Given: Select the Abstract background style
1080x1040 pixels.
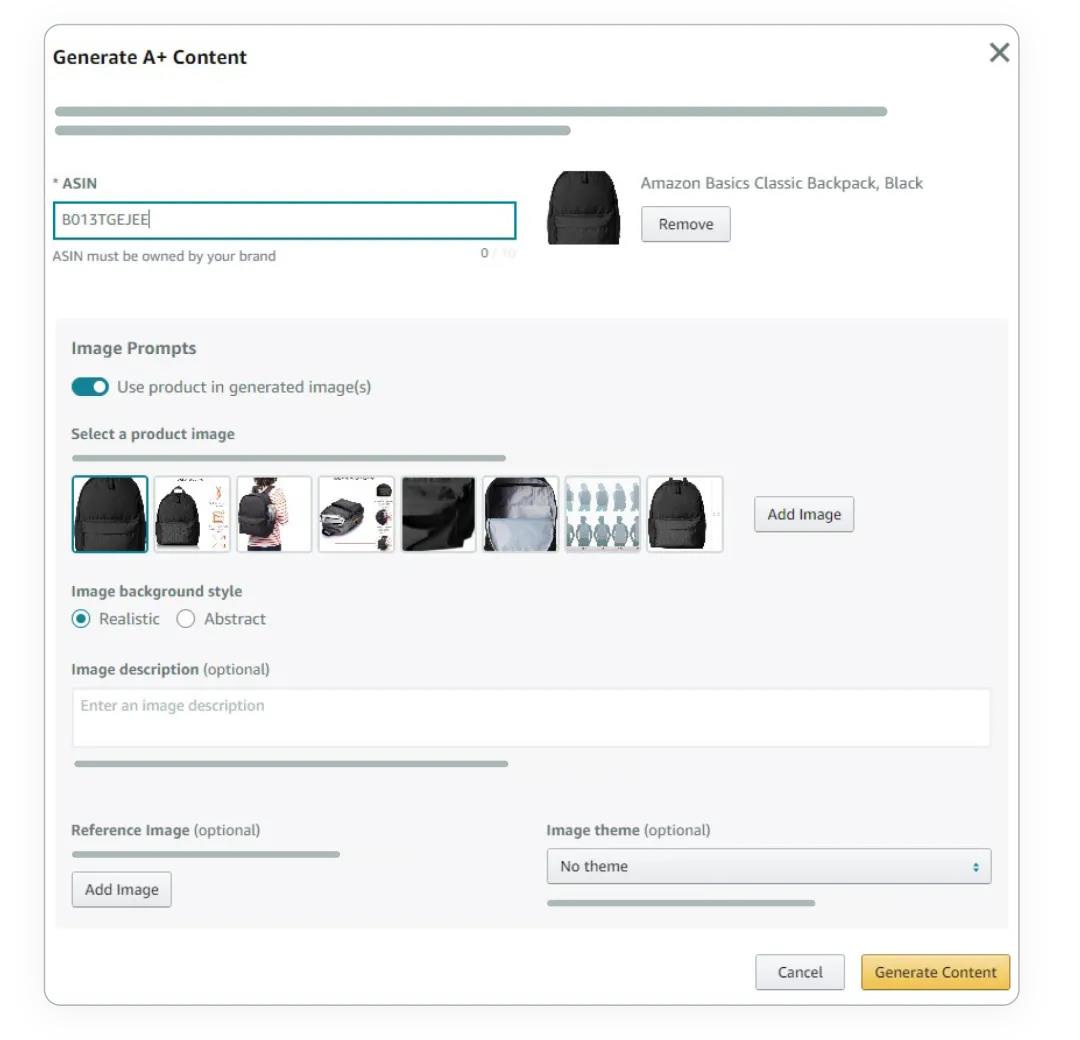Looking at the screenshot, I should point(186,619).
